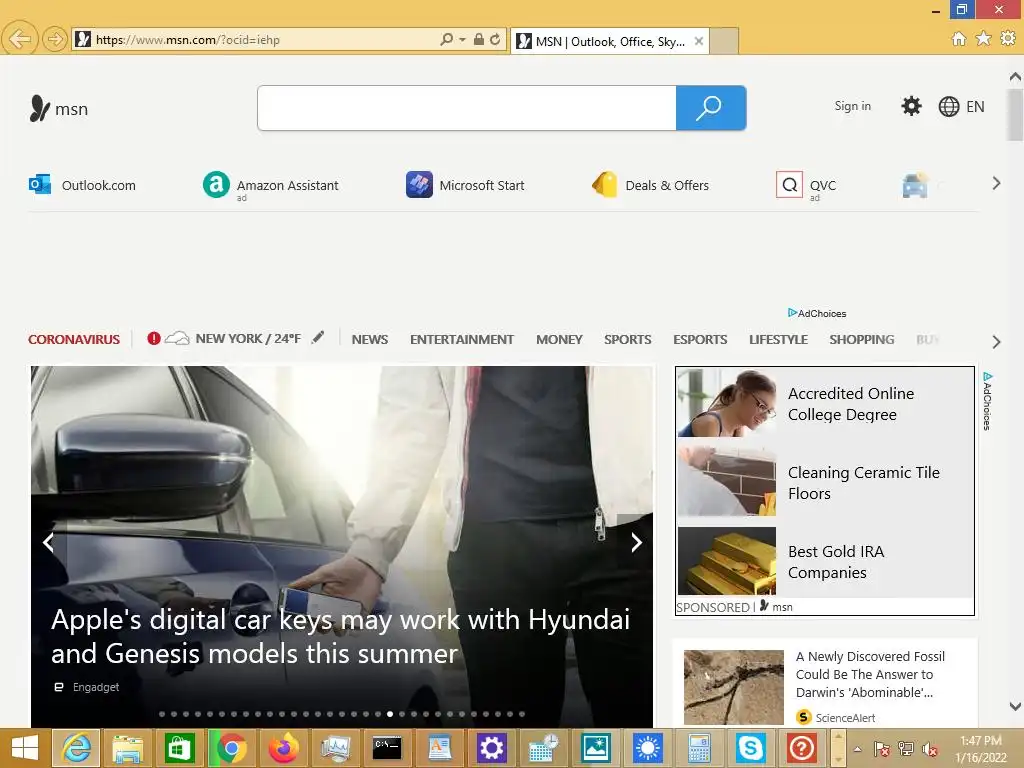Launch Google Chrome from taskbar
Image resolution: width=1024 pixels, height=768 pixels.
coord(231,748)
